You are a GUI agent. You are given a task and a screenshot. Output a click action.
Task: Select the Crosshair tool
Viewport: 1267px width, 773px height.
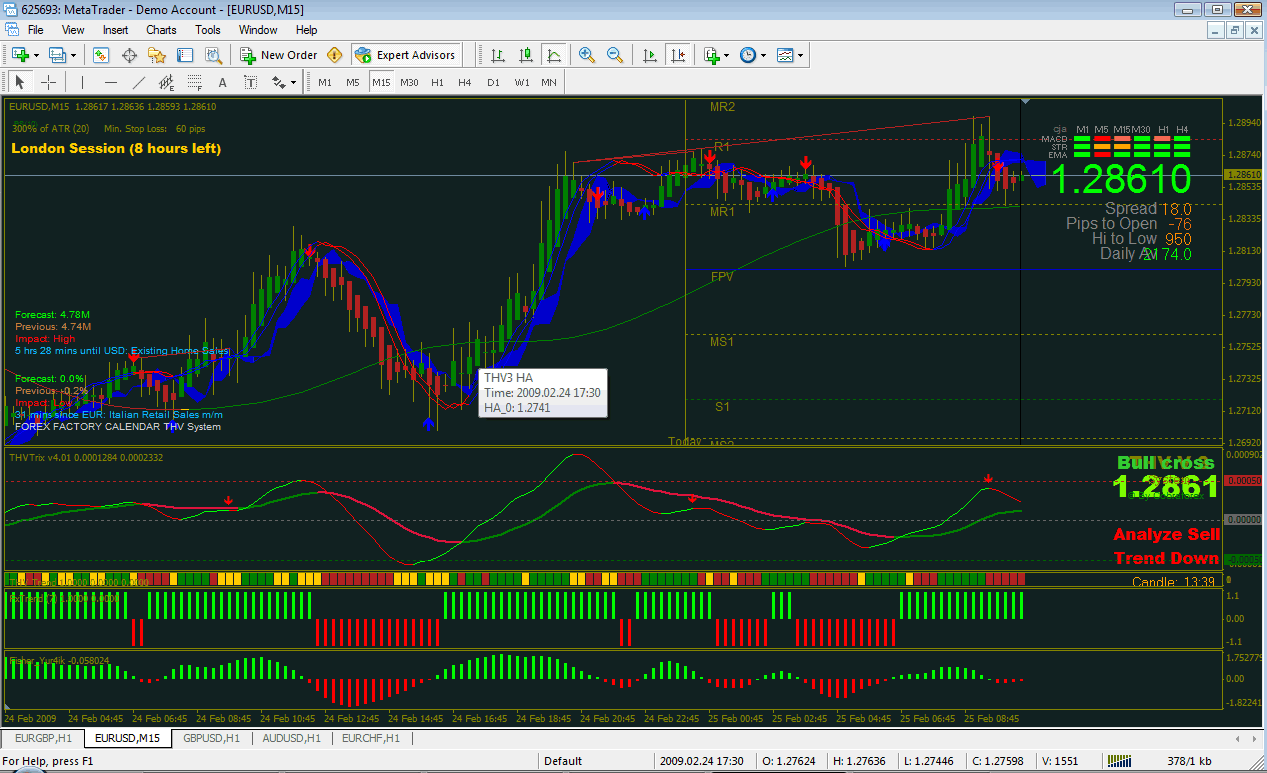coord(48,82)
